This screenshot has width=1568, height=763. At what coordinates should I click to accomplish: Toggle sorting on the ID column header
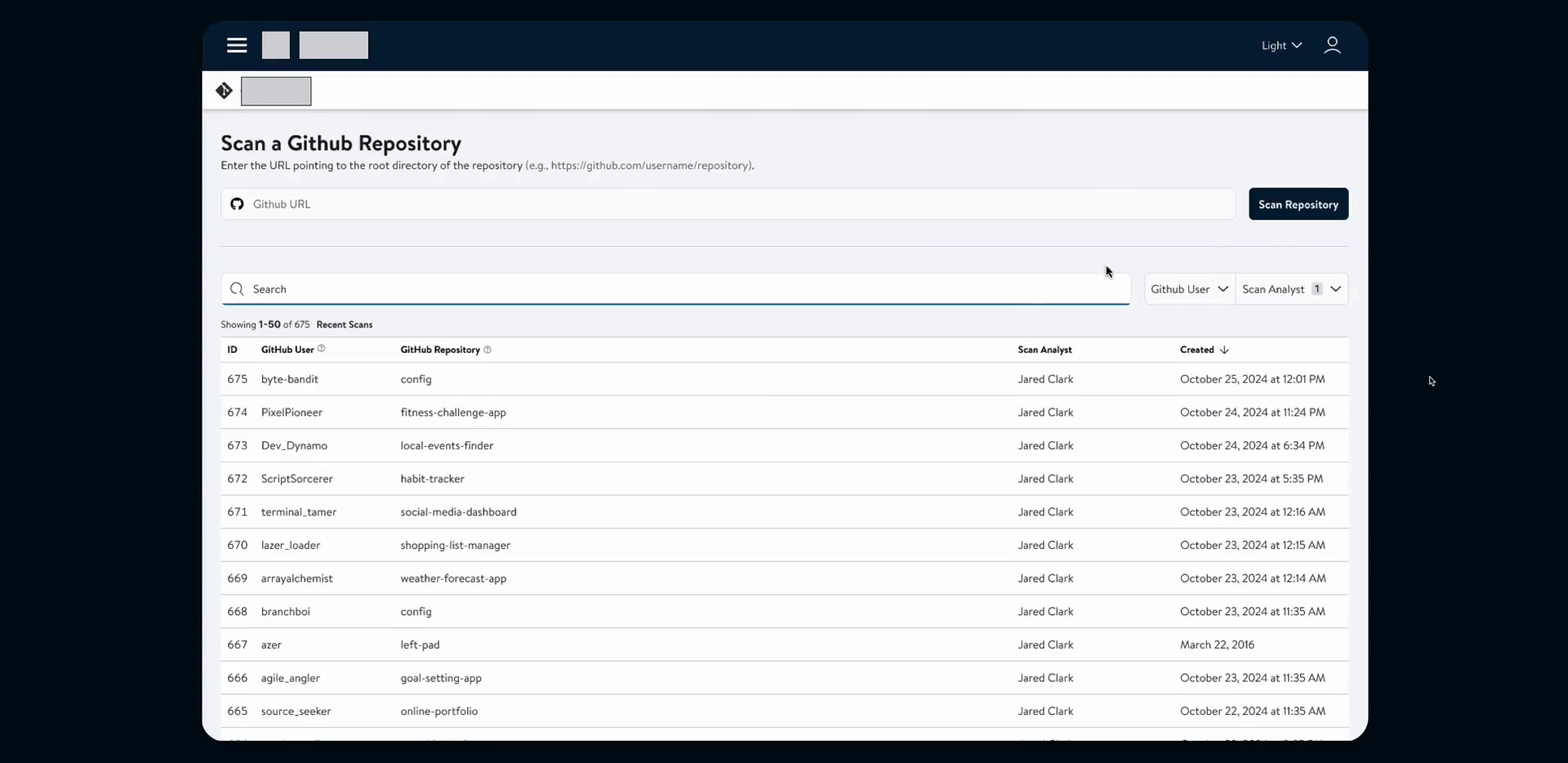232,350
